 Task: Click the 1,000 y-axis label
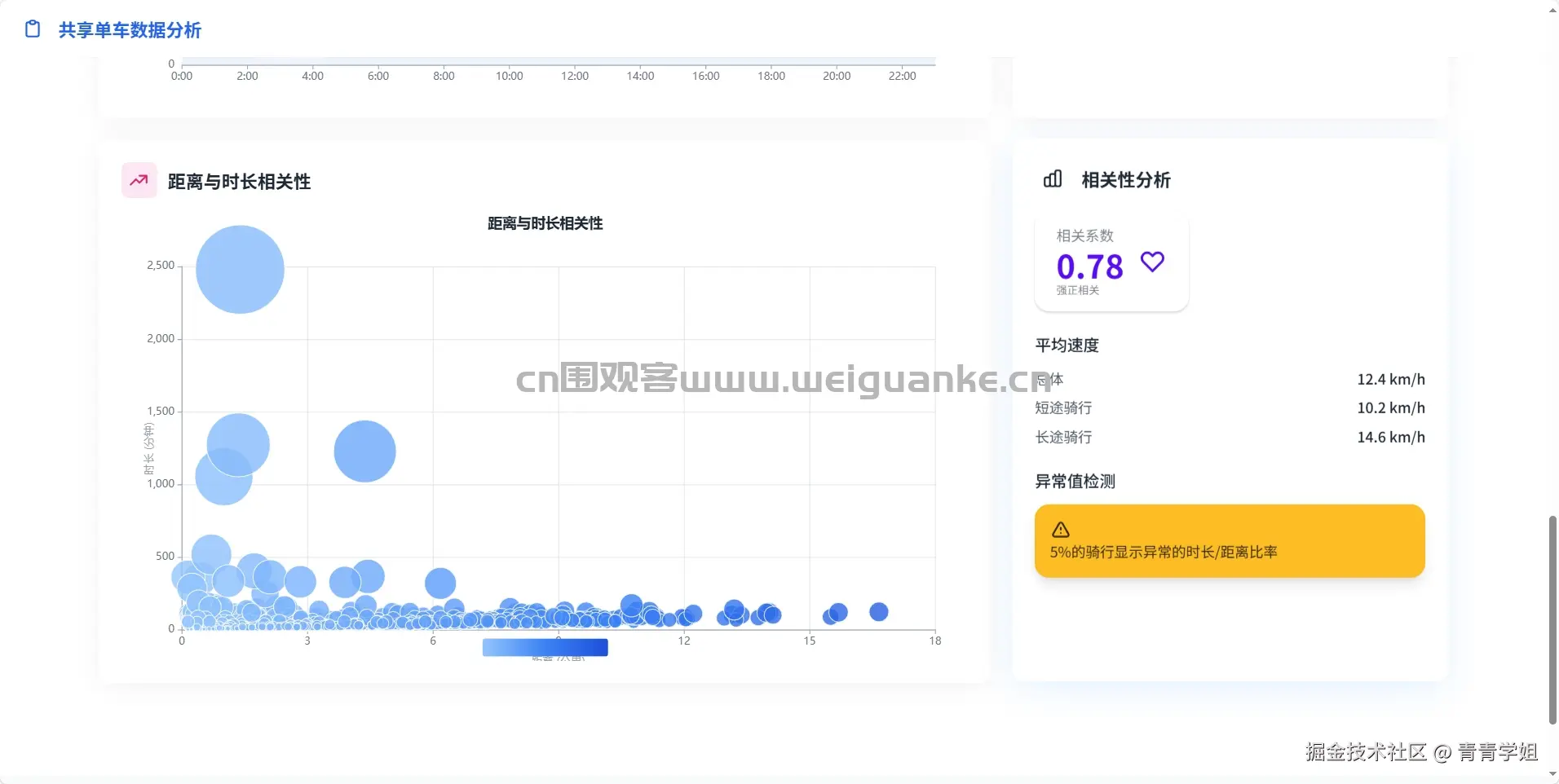[161, 483]
